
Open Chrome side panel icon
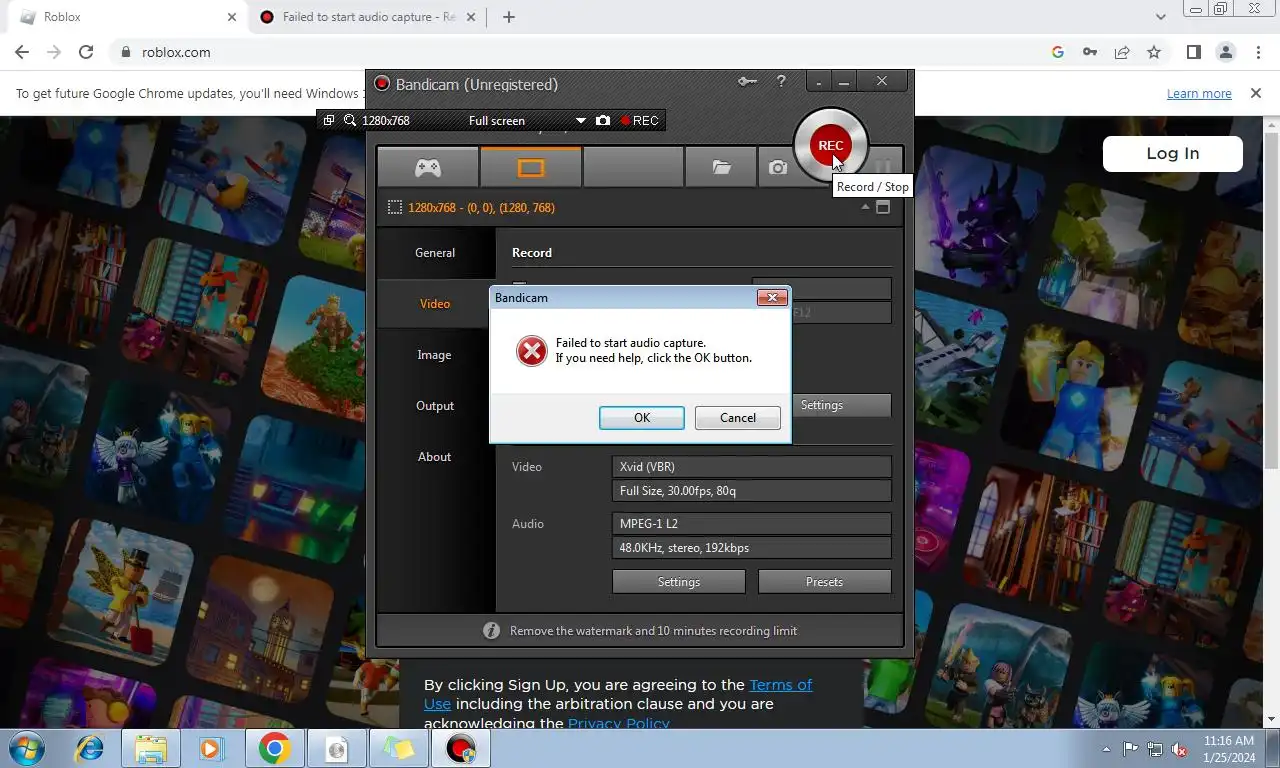click(x=1193, y=52)
